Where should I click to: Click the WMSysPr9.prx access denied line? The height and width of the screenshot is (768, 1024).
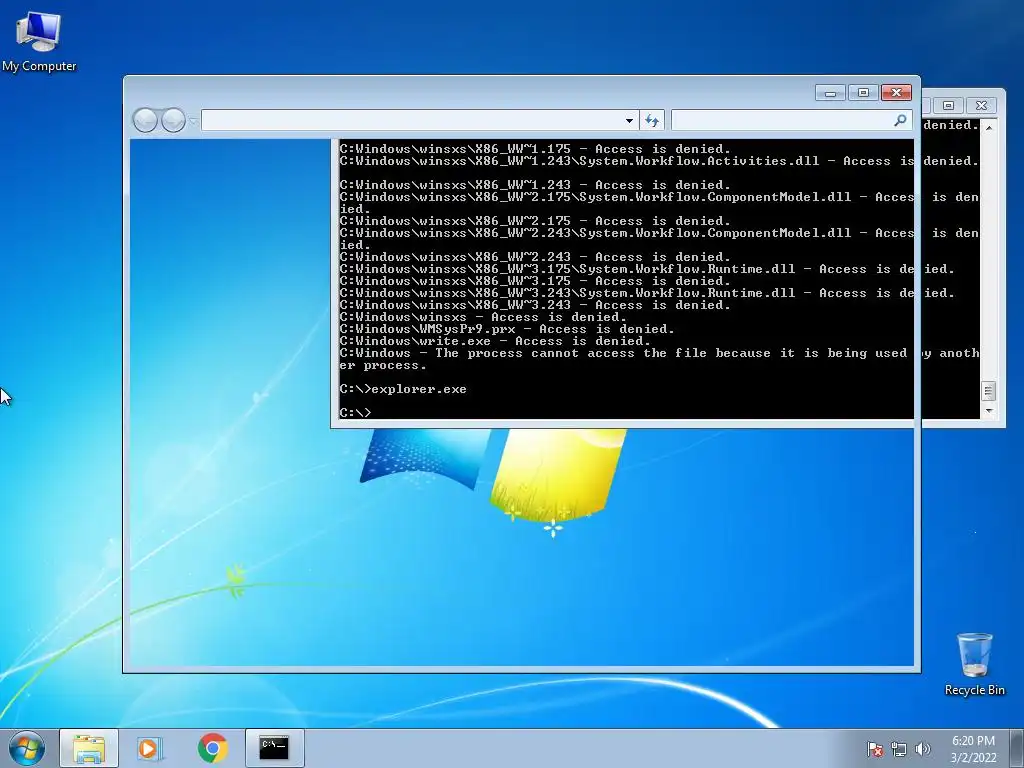coord(507,329)
